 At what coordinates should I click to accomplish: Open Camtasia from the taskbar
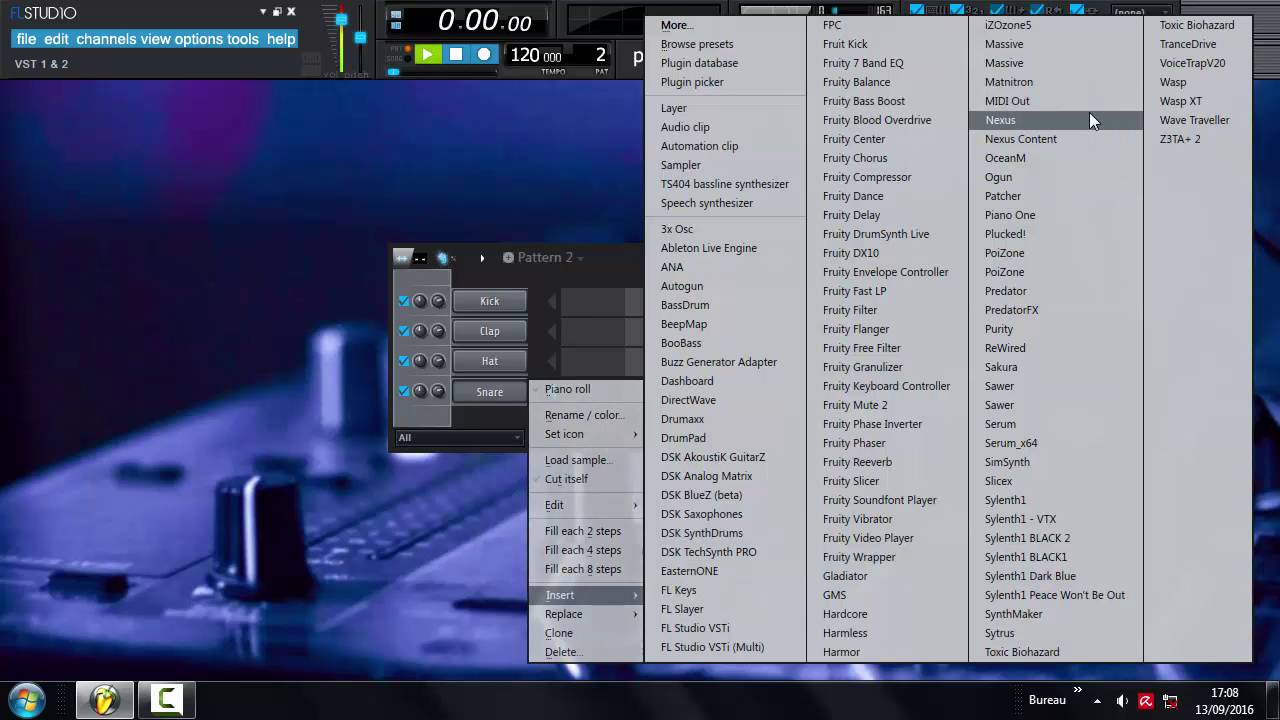click(166, 699)
